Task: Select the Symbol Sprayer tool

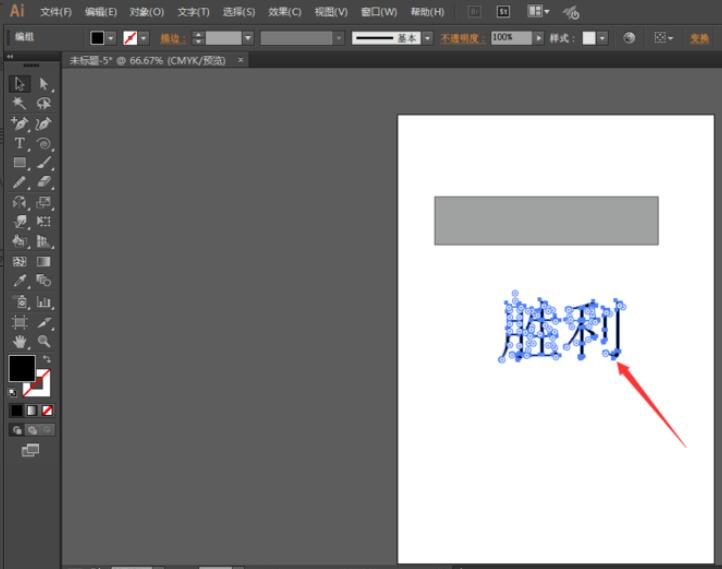Action: [19, 302]
